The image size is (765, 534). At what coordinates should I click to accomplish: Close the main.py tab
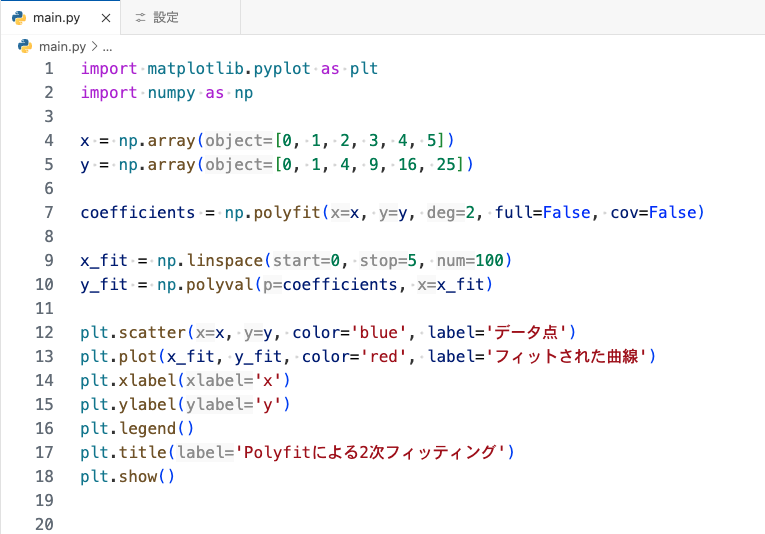[x=105, y=18]
